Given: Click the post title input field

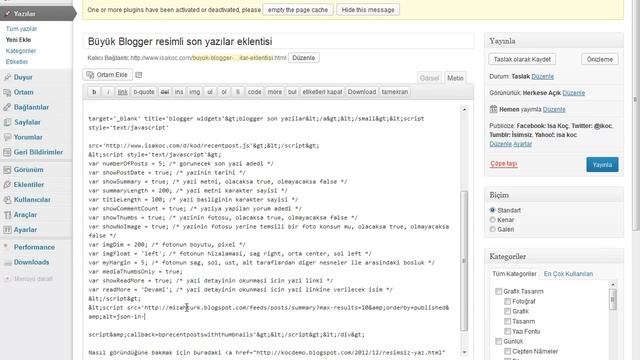Looking at the screenshot, I should (278, 41).
